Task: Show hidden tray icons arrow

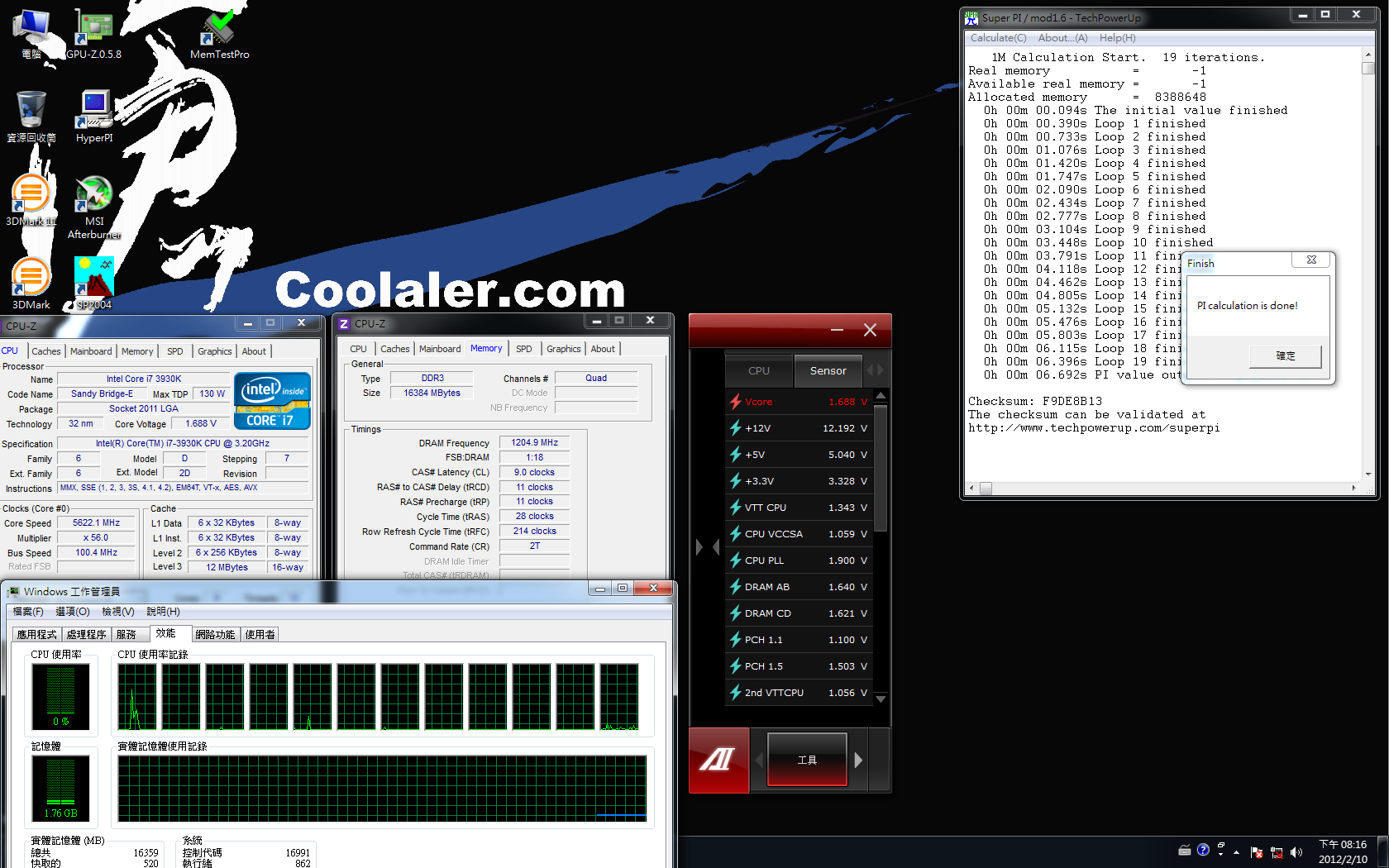Action: point(1237,851)
